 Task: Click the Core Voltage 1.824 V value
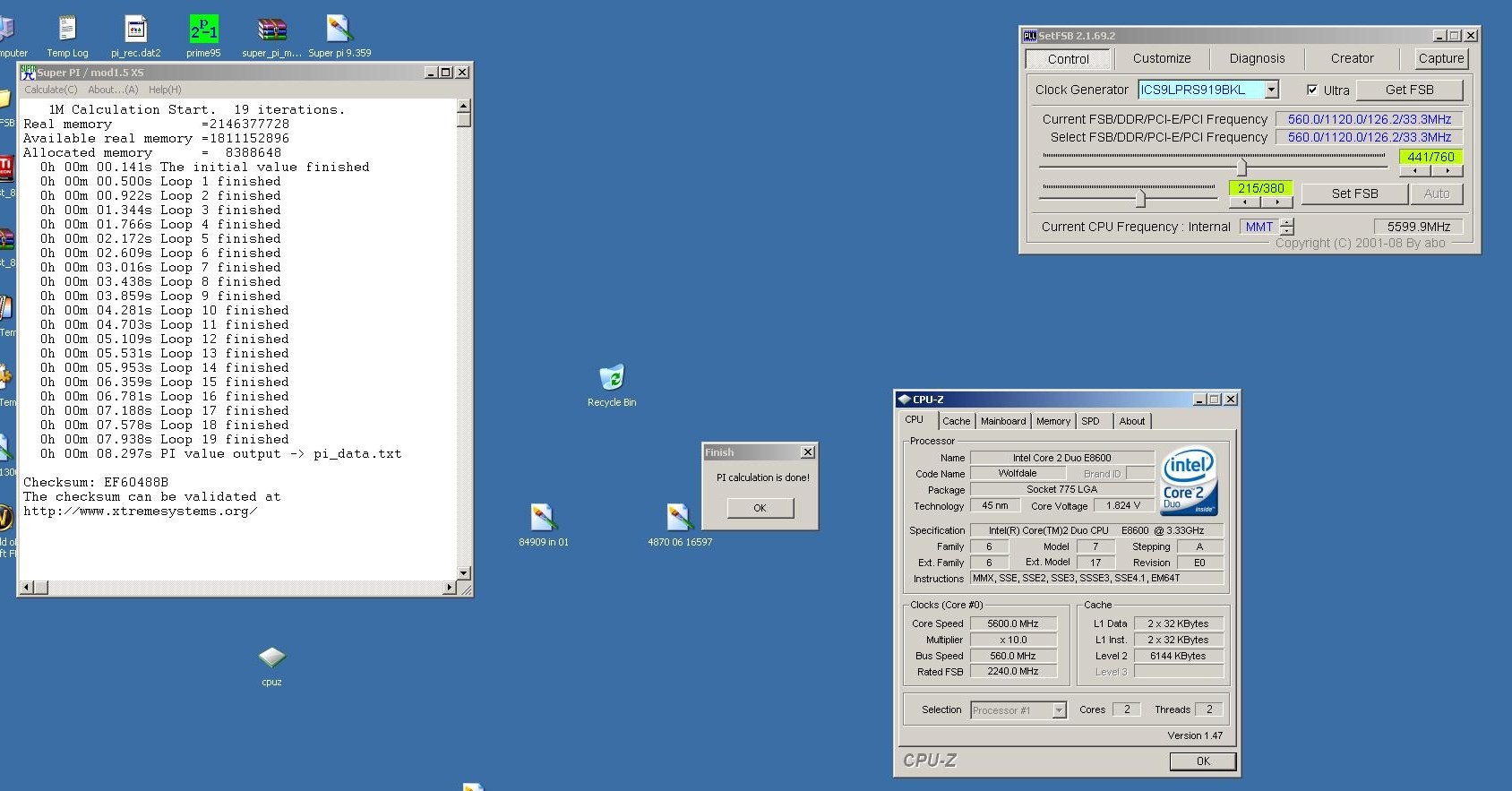point(1123,506)
